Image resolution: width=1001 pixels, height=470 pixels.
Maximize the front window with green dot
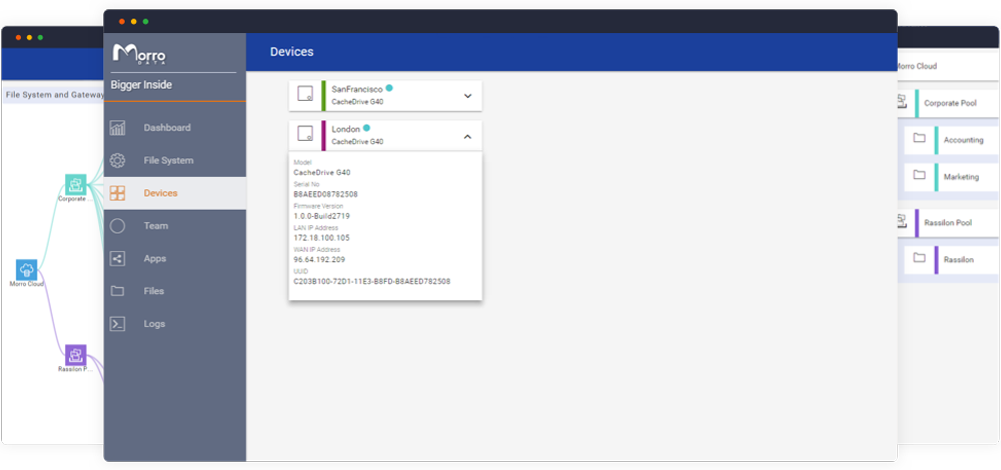[x=146, y=22]
